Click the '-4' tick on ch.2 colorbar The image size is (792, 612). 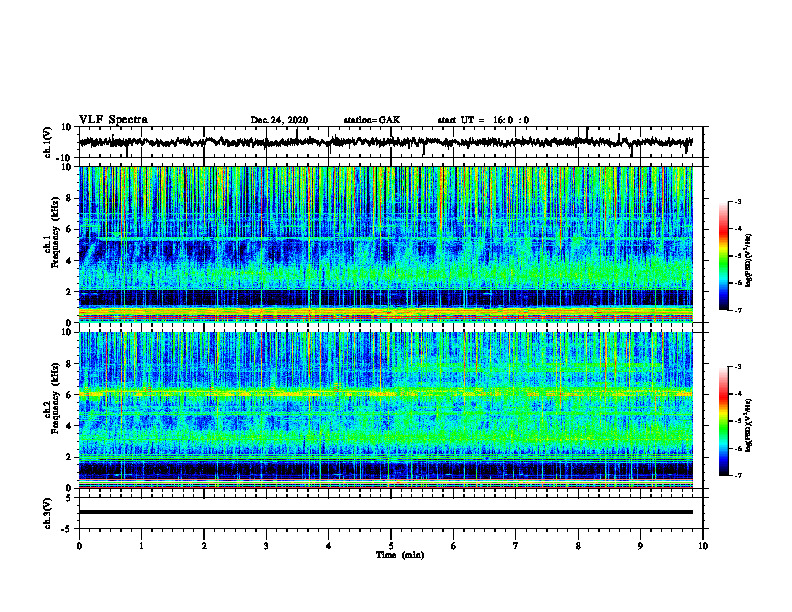(x=737, y=394)
